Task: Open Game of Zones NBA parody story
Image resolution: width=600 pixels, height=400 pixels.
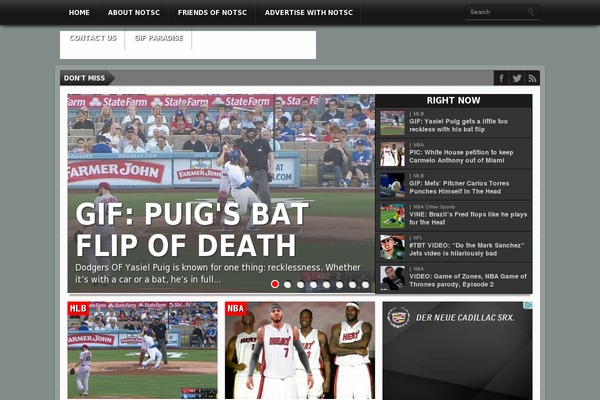Action: [468, 281]
